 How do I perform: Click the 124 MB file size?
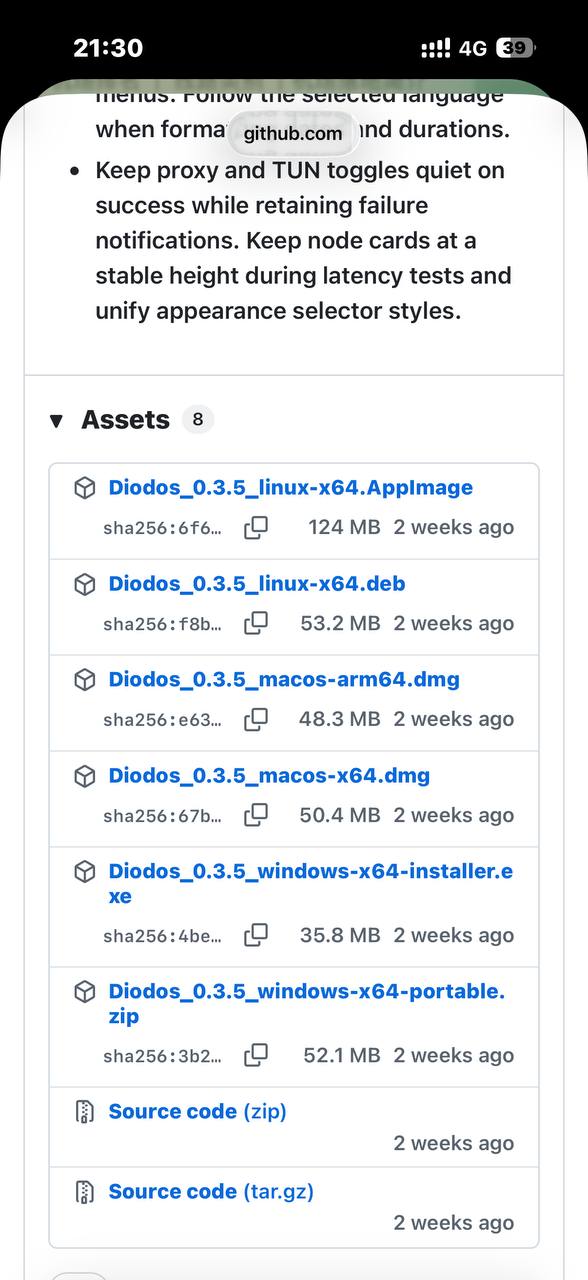click(x=344, y=527)
